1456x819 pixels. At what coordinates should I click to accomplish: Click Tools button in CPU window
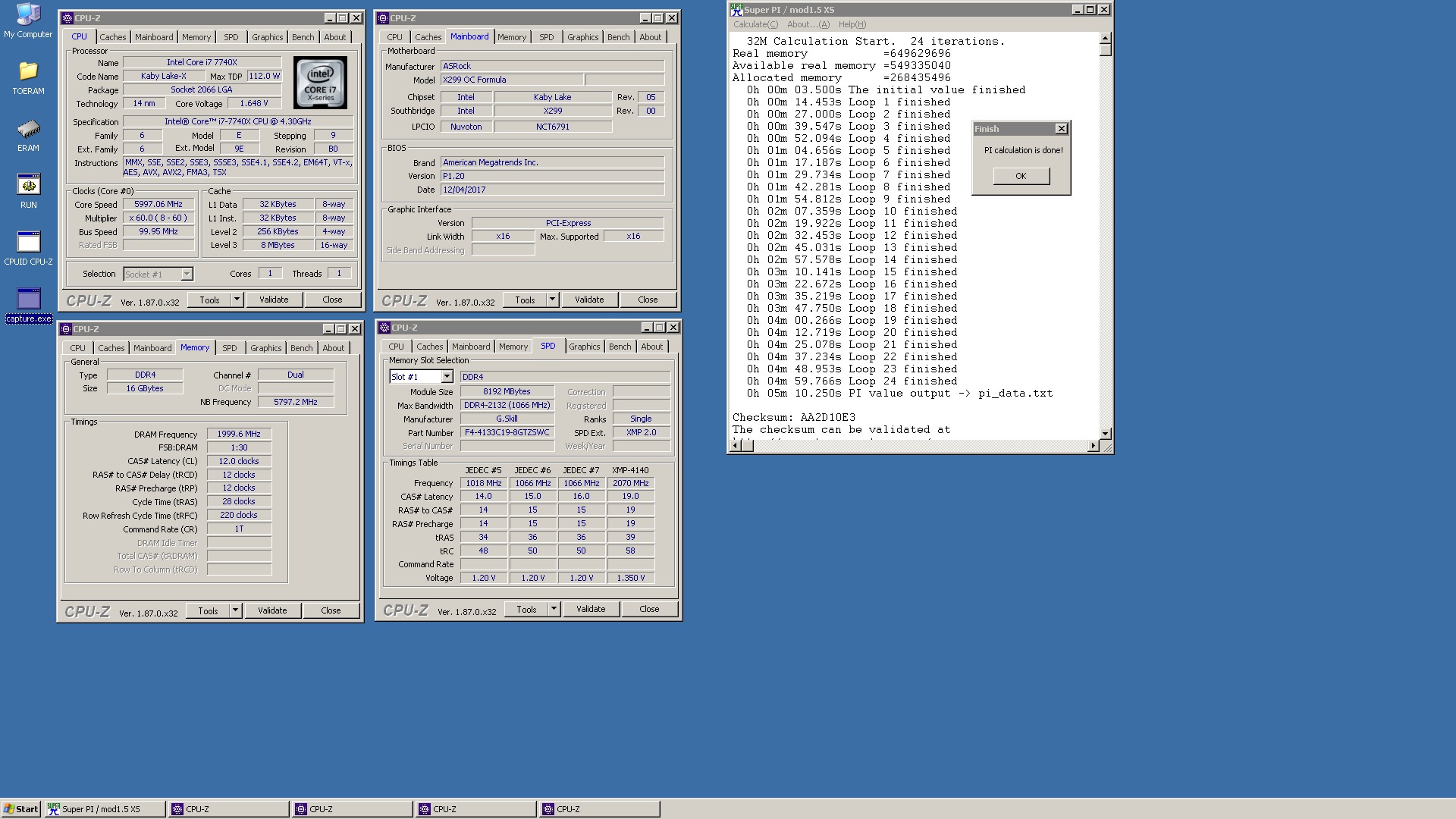click(x=209, y=300)
